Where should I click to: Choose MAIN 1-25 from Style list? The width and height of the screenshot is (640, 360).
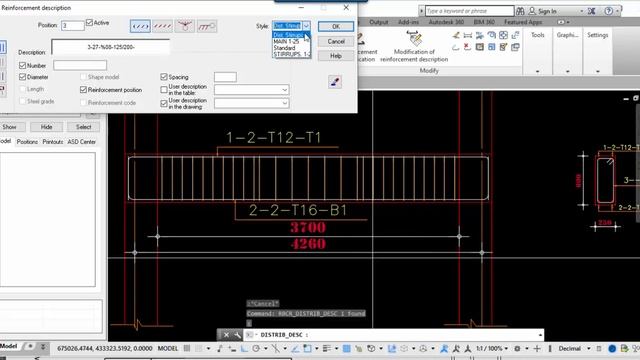coord(291,42)
